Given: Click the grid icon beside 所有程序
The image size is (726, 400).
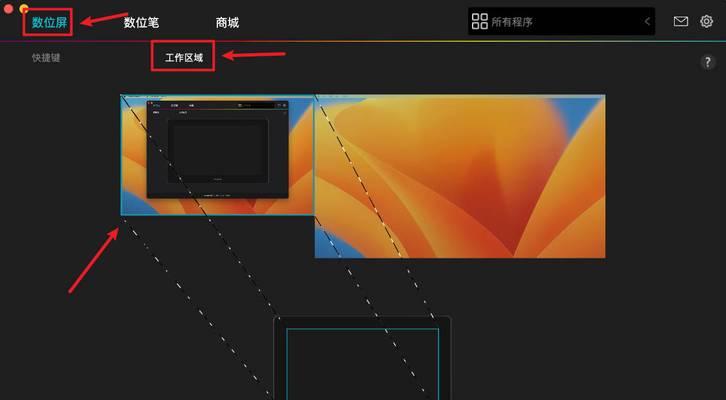Looking at the screenshot, I should point(480,21).
